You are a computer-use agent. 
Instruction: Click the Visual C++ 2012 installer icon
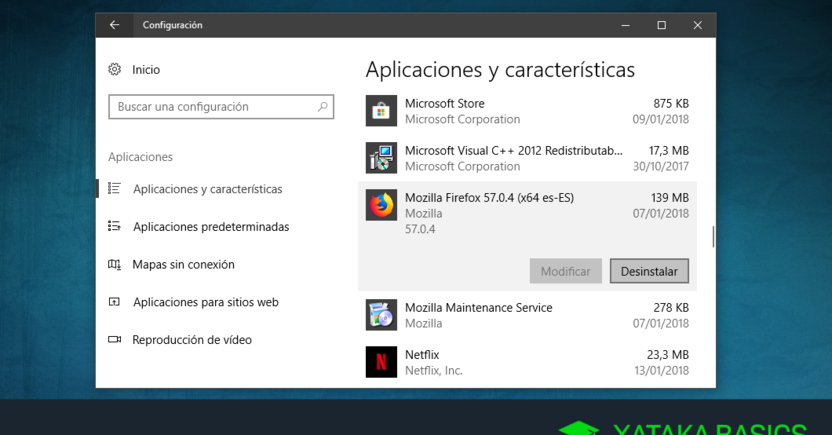381,158
